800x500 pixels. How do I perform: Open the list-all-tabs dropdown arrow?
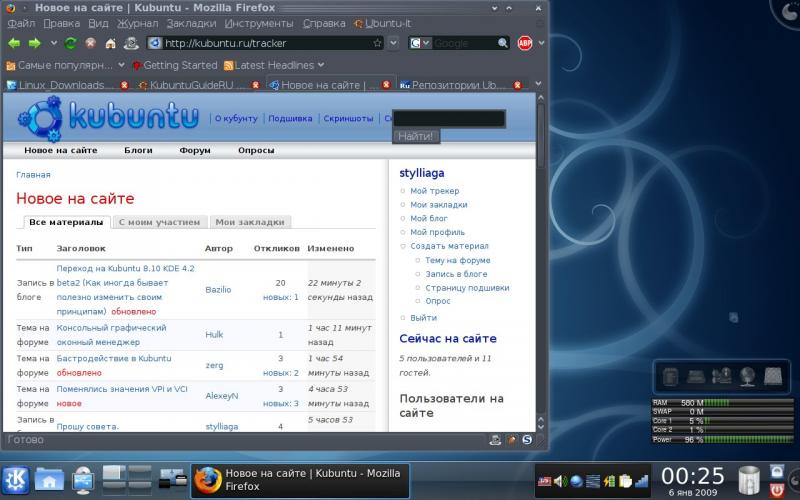click(x=538, y=83)
